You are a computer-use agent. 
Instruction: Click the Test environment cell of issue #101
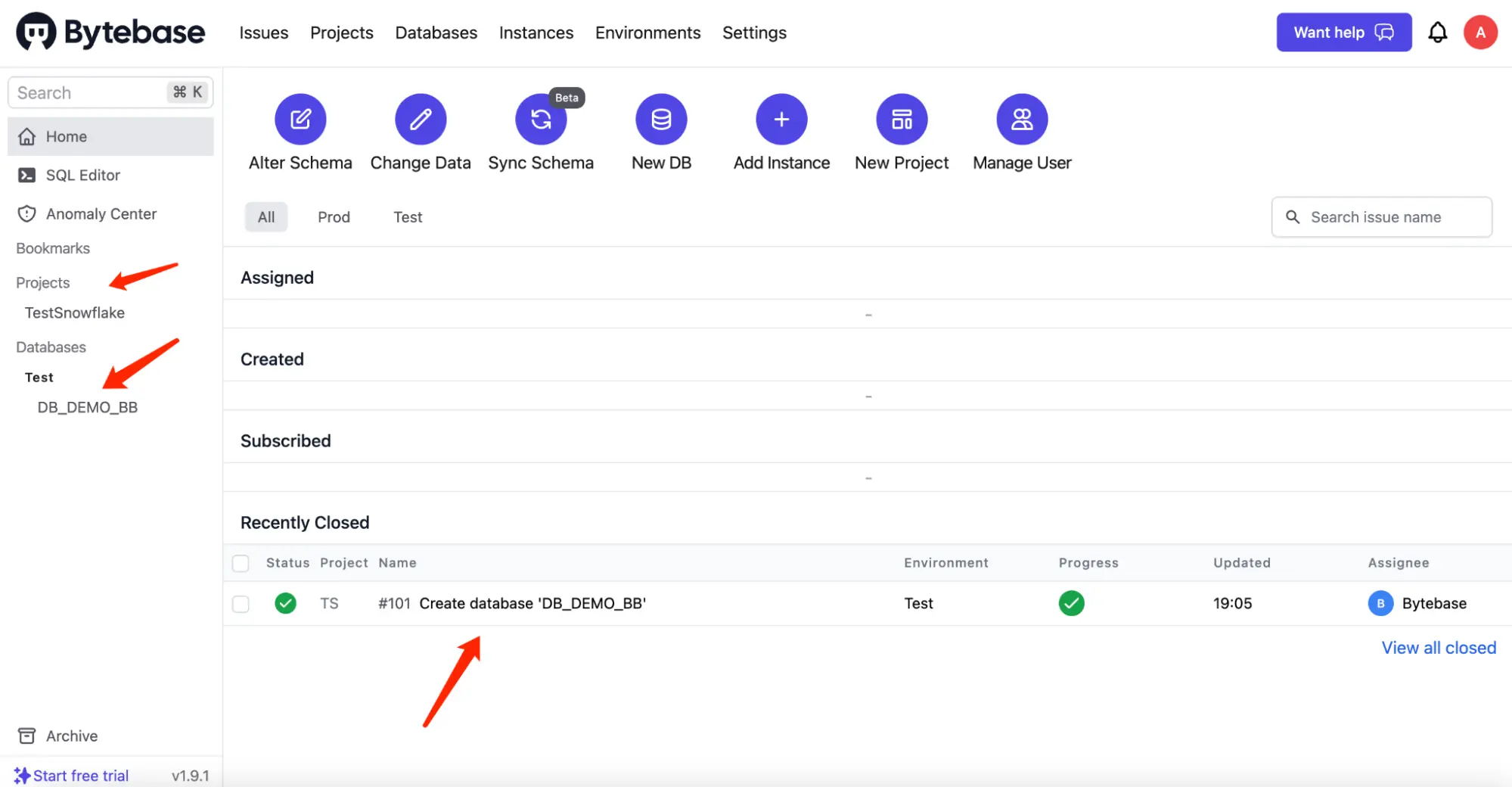point(918,603)
